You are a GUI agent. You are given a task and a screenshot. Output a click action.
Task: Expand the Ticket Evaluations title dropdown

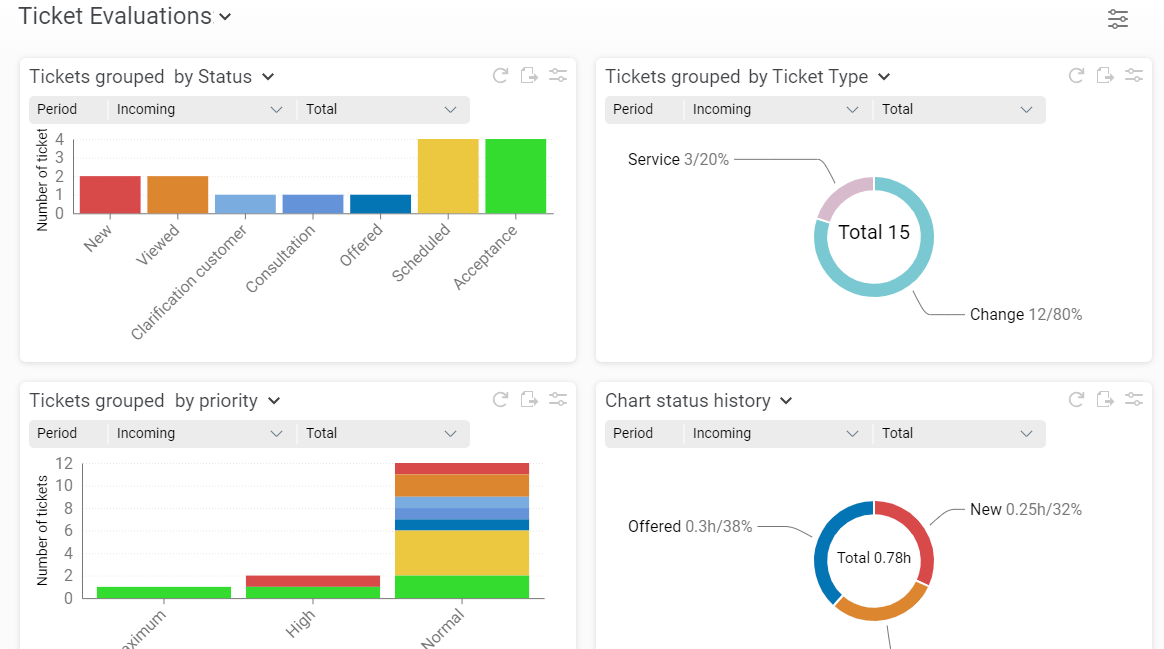[225, 17]
